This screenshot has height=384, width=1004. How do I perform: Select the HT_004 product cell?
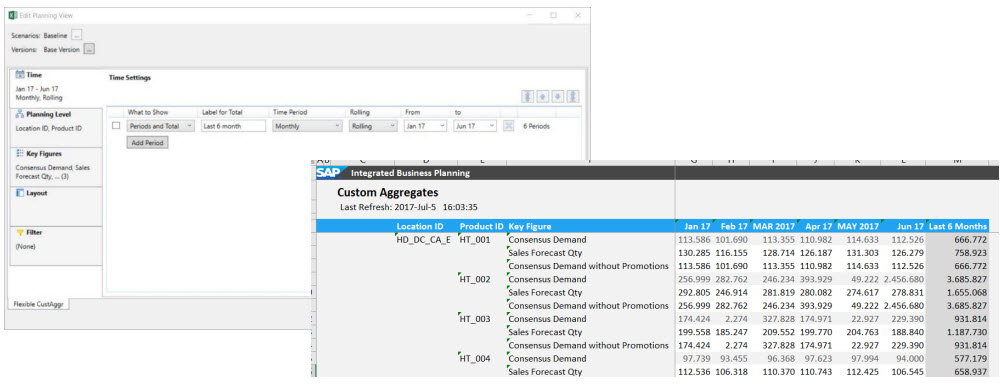pos(474,358)
